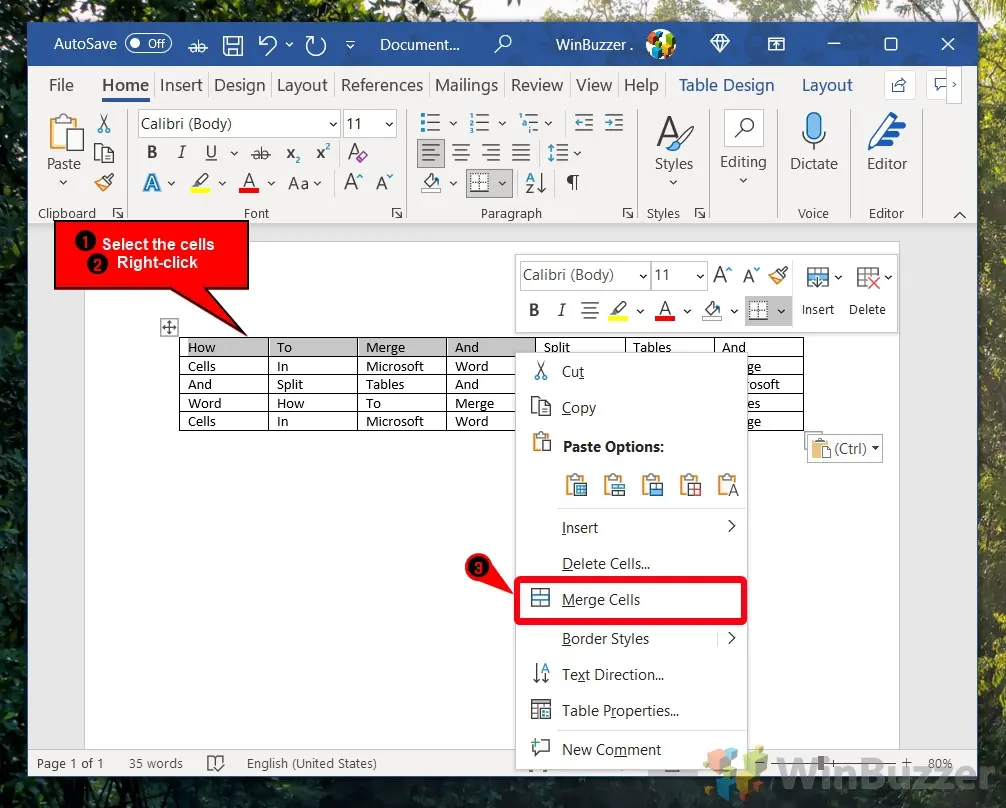Apply Bold formatting in the ribbon
This screenshot has width=1006, height=808.
(152, 153)
